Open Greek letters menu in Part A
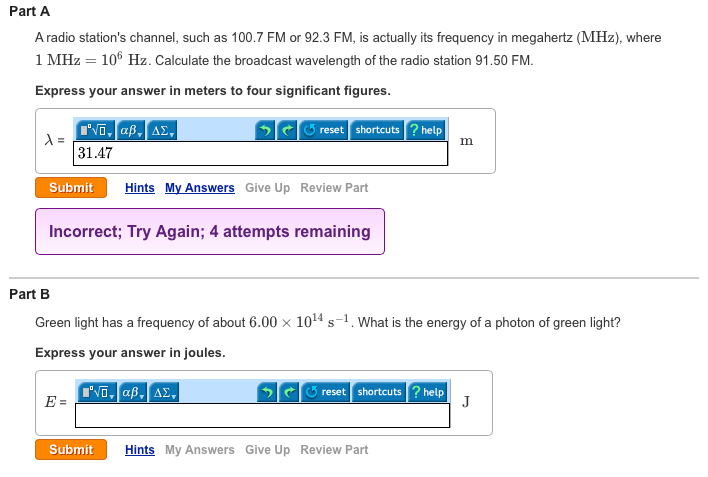This screenshot has height=477, width=708. 130,130
